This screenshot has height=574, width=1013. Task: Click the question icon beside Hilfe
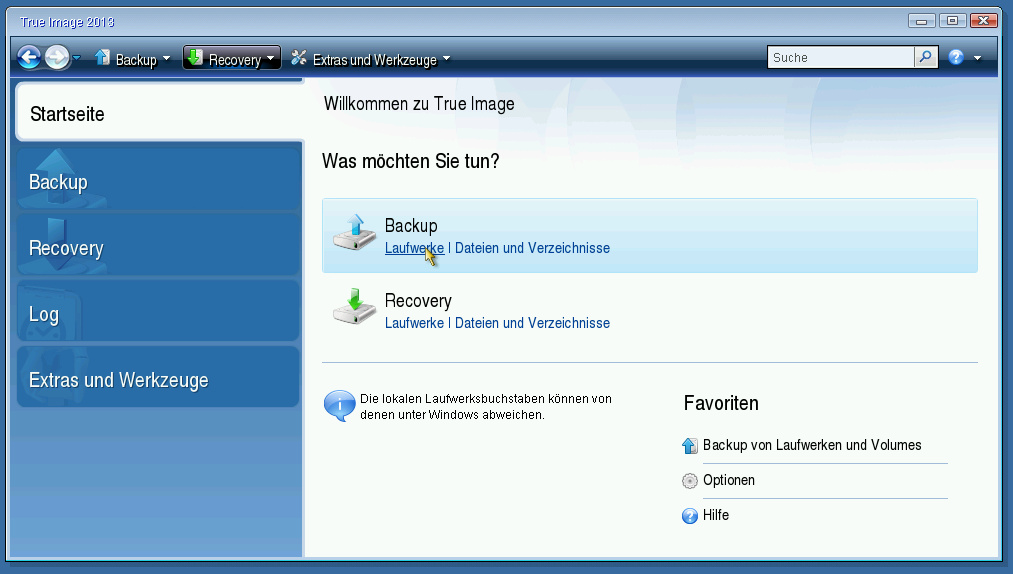click(x=690, y=516)
